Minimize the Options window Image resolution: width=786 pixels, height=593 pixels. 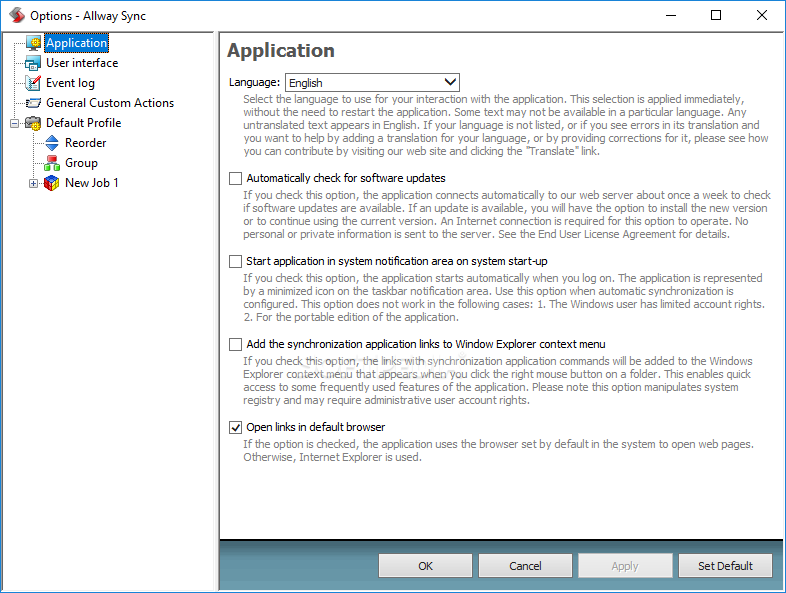671,16
